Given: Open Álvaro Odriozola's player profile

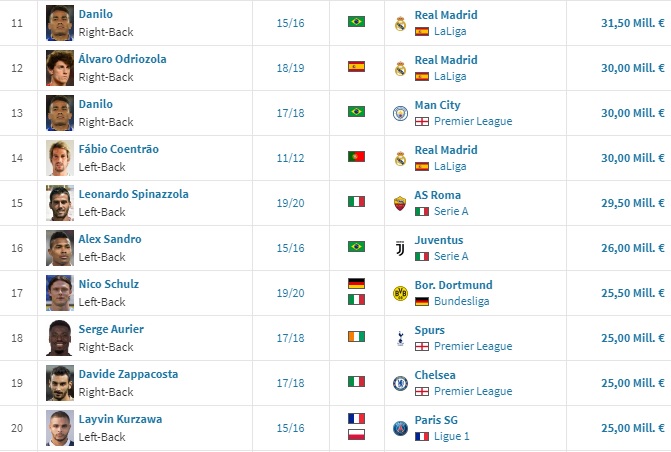Looking at the screenshot, I should coord(122,59).
